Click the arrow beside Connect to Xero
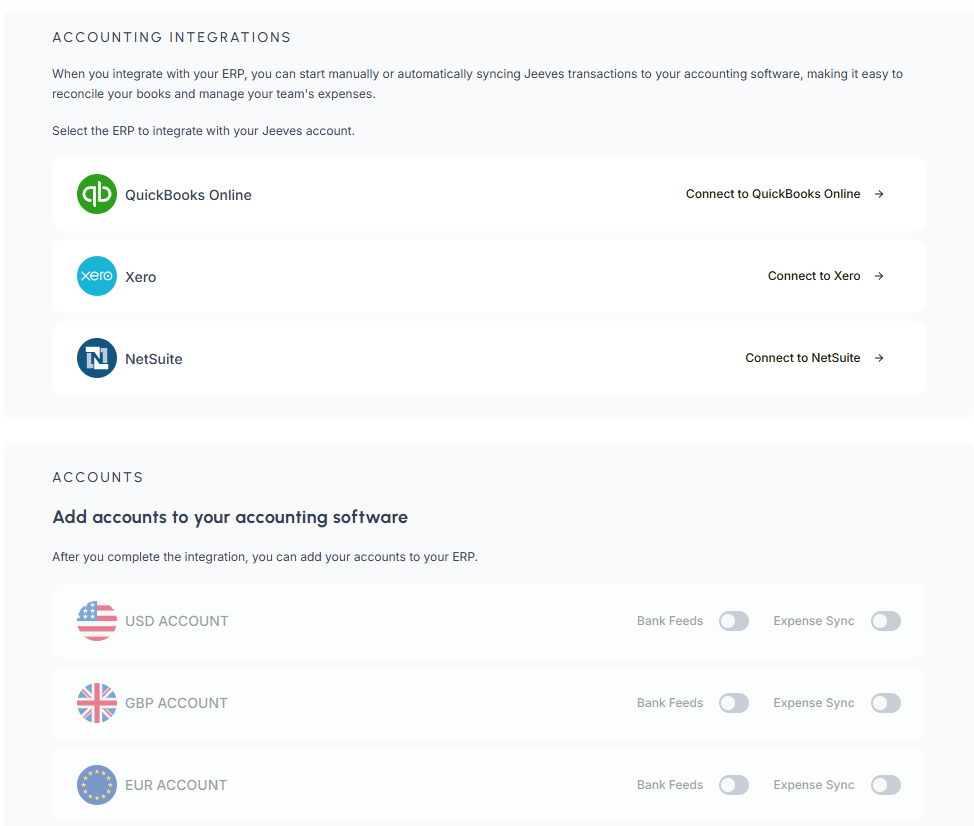 879,276
